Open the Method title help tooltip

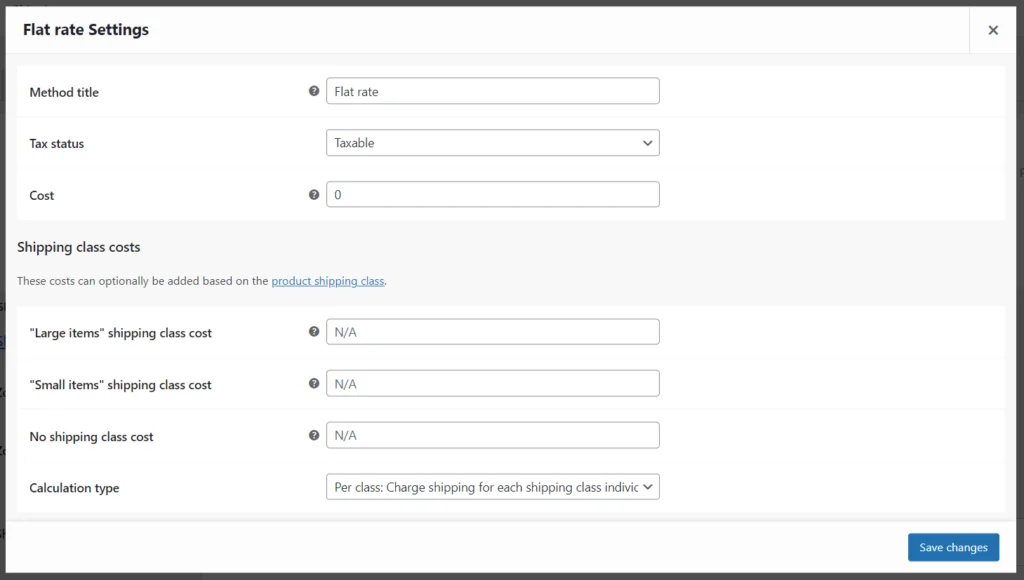pyautogui.click(x=314, y=91)
